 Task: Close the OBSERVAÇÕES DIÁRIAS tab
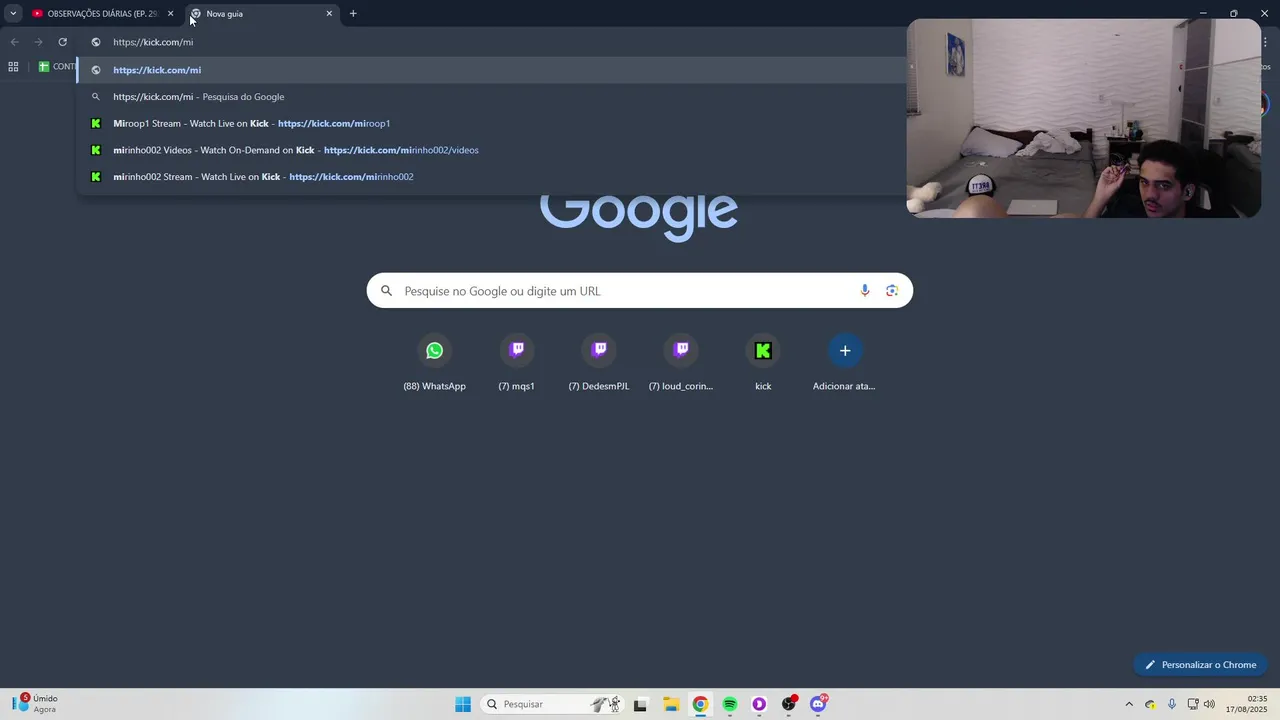tap(170, 14)
